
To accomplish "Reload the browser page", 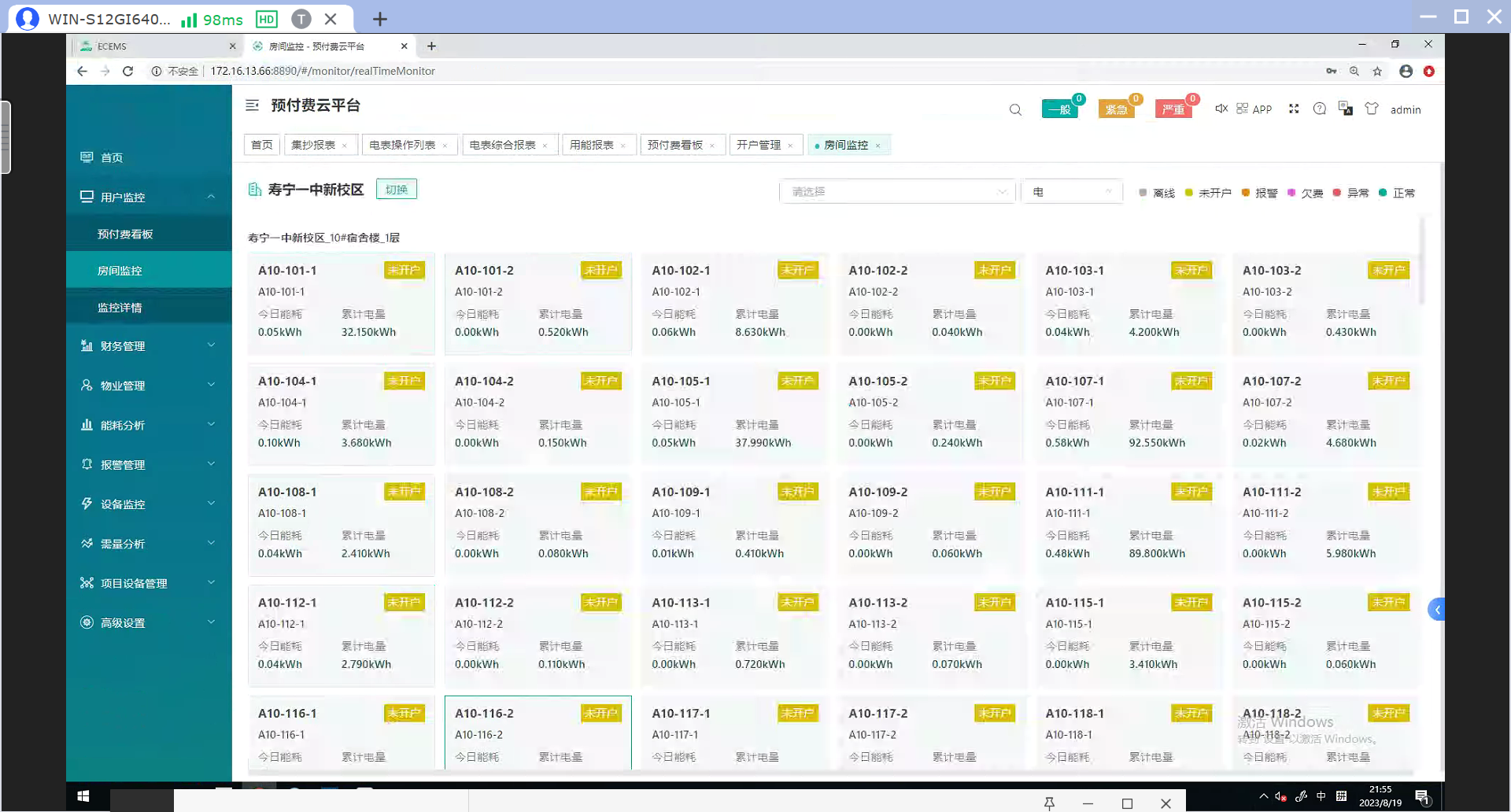I will coord(128,71).
